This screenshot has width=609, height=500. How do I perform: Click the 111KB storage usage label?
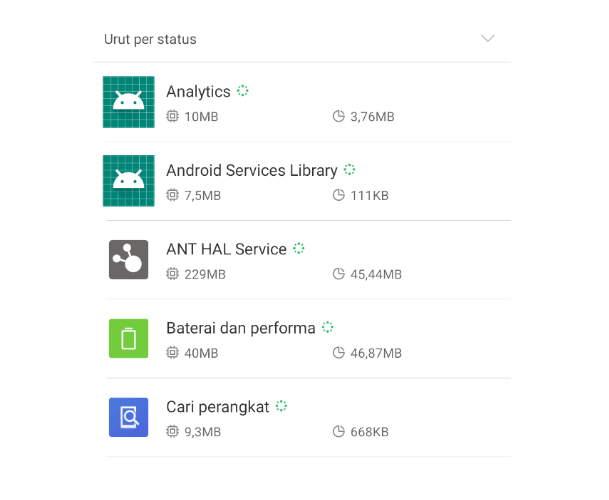pyautogui.click(x=369, y=195)
